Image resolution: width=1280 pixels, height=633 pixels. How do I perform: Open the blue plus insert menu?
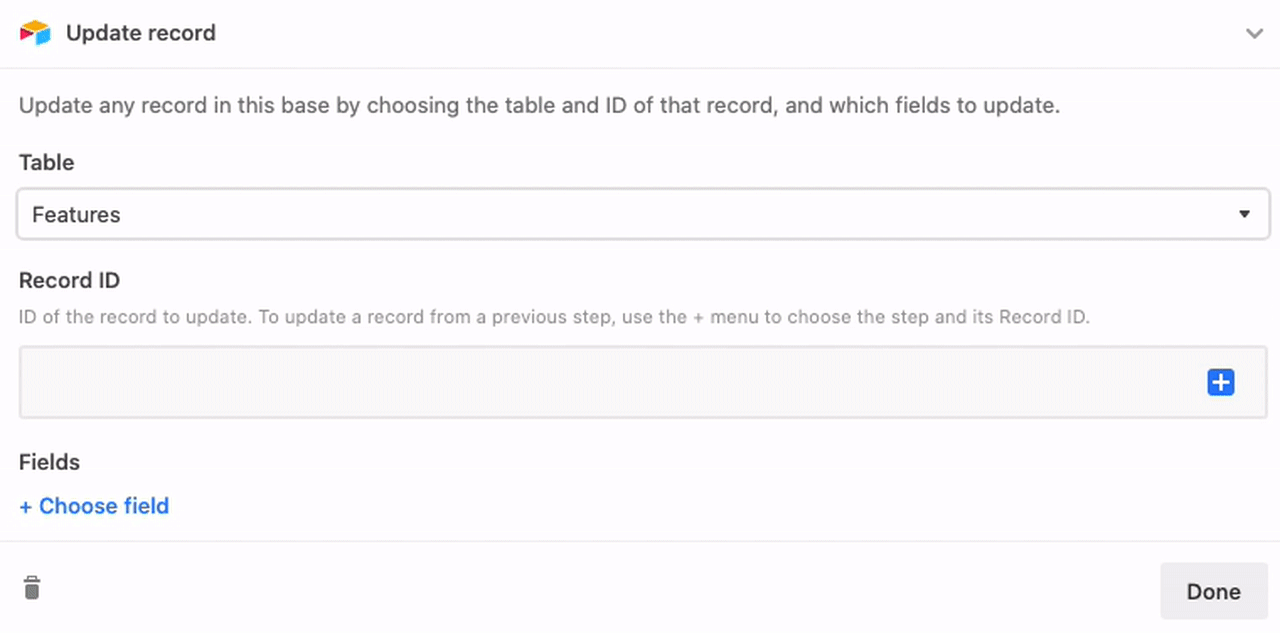pos(1221,382)
